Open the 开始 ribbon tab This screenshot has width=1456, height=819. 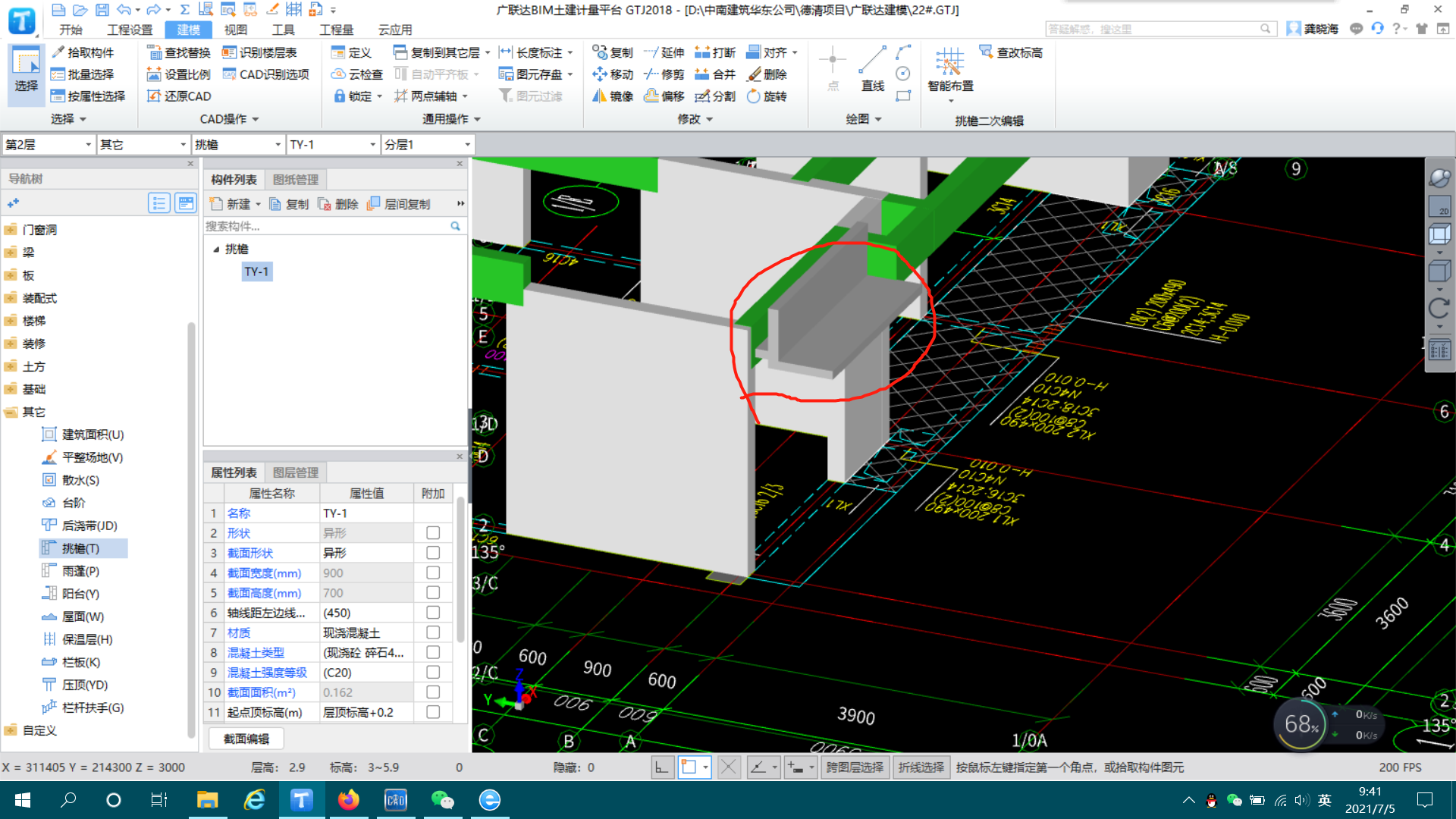tap(71, 30)
